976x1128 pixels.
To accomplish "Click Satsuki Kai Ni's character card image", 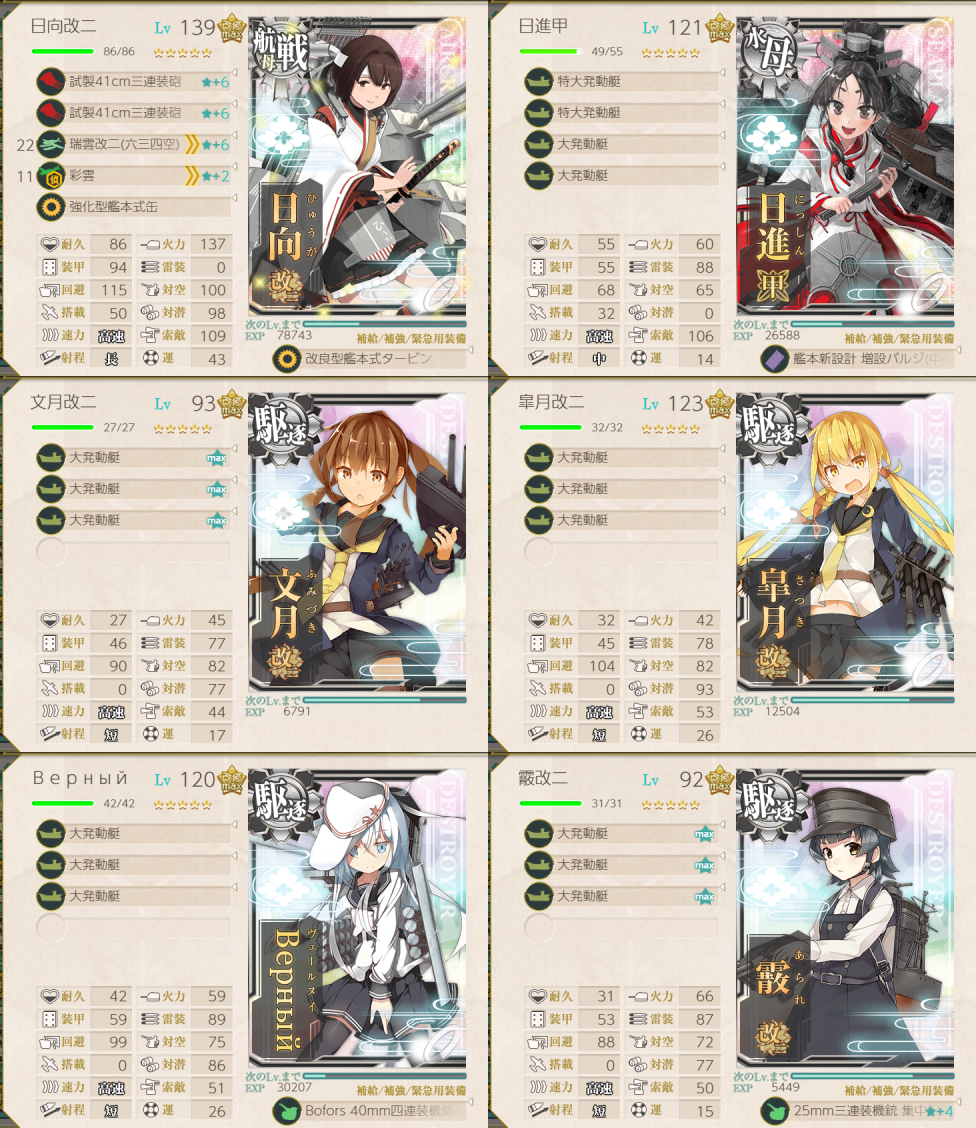I will point(845,542).
